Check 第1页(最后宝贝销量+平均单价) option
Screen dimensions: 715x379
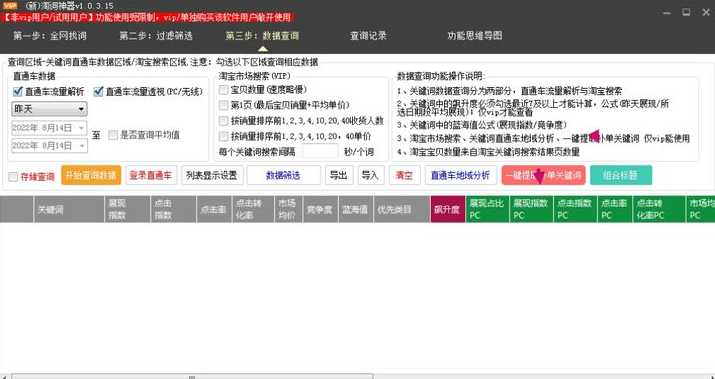pos(223,105)
